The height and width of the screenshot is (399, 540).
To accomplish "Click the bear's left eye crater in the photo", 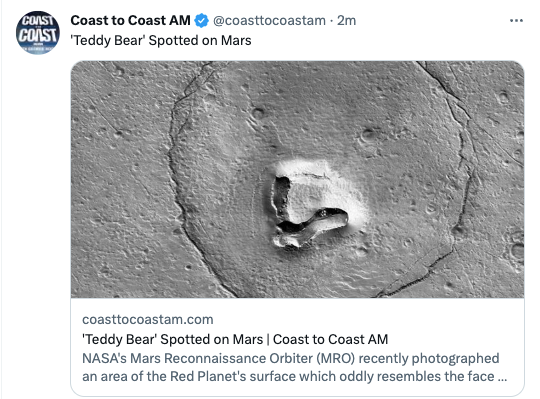I will pos(258,113).
